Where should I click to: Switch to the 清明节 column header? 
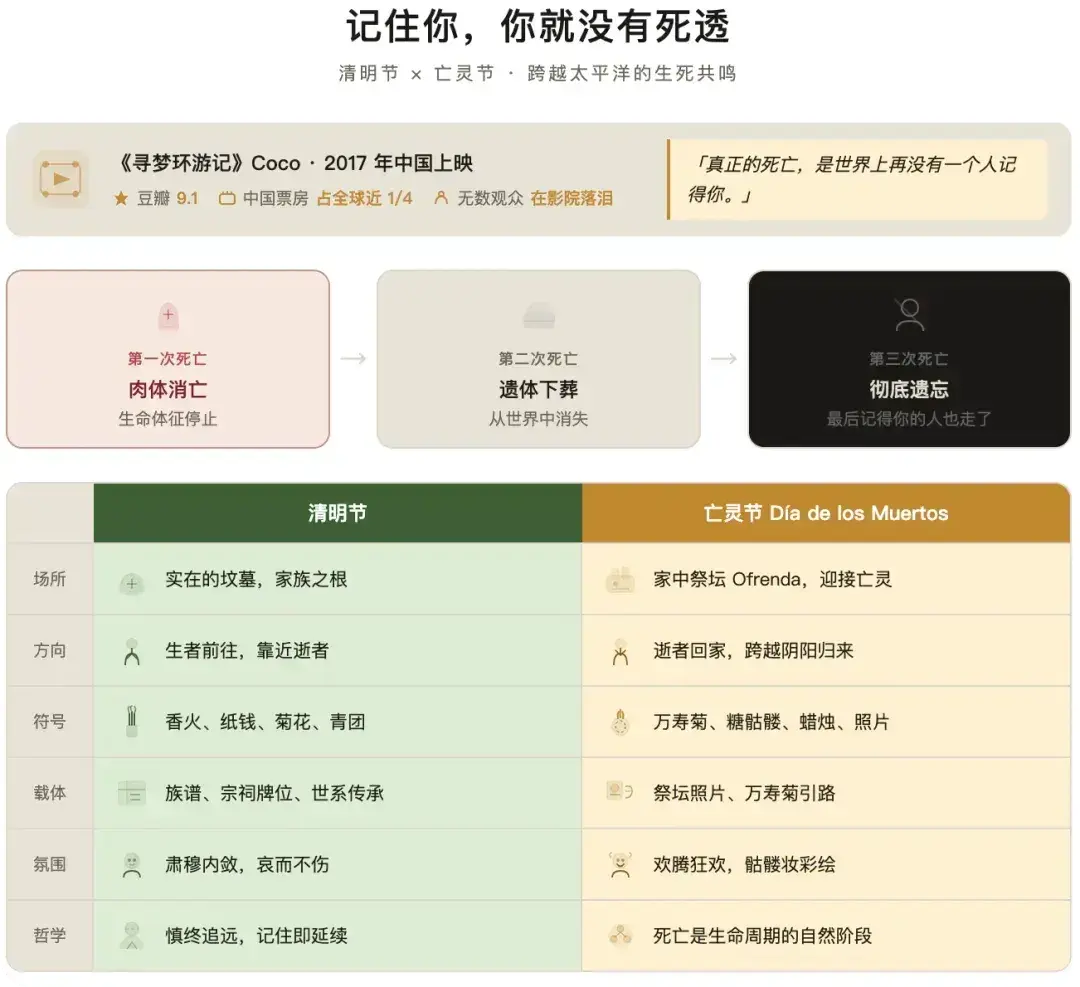pos(337,512)
